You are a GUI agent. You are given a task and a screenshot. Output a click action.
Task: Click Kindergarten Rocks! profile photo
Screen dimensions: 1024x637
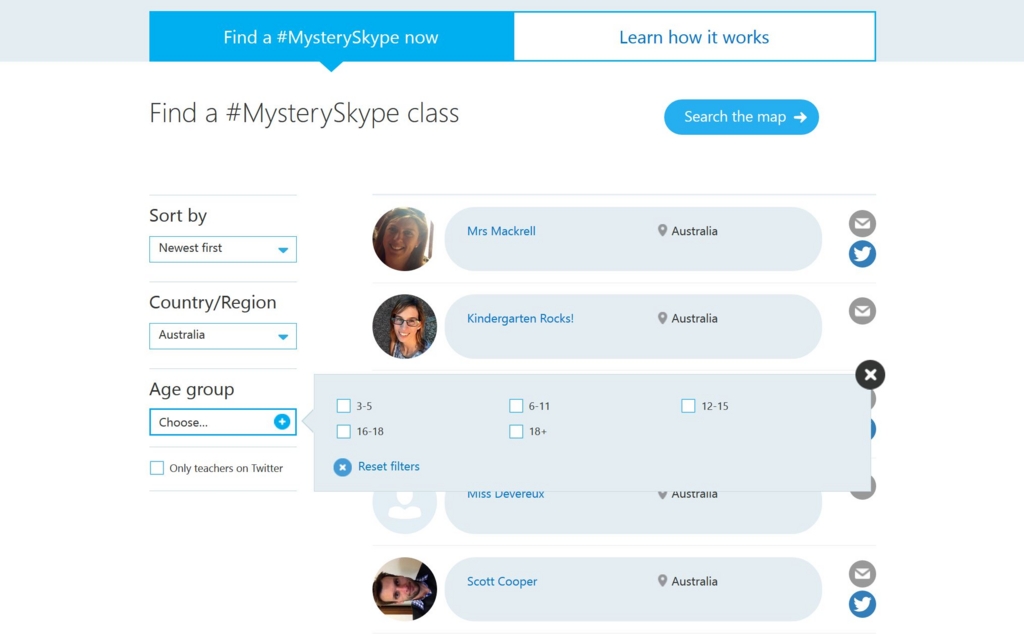click(x=404, y=326)
